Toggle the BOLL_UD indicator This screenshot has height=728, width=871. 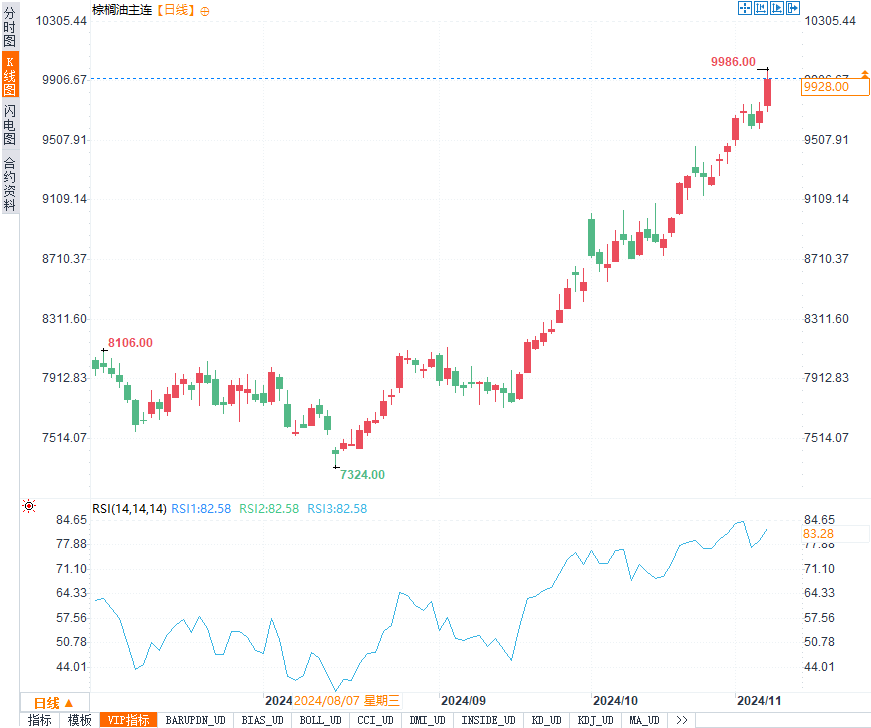click(320, 720)
